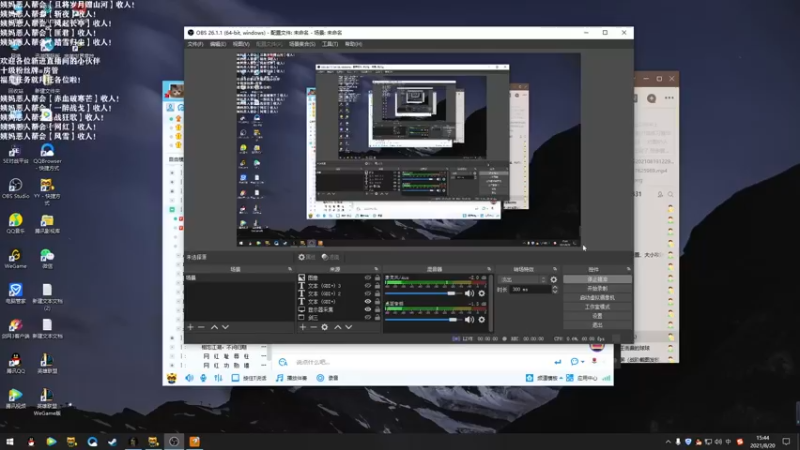The width and height of the screenshot is (800, 450).
Task: Open source properties gear in sources toolbar
Action: [x=324, y=327]
